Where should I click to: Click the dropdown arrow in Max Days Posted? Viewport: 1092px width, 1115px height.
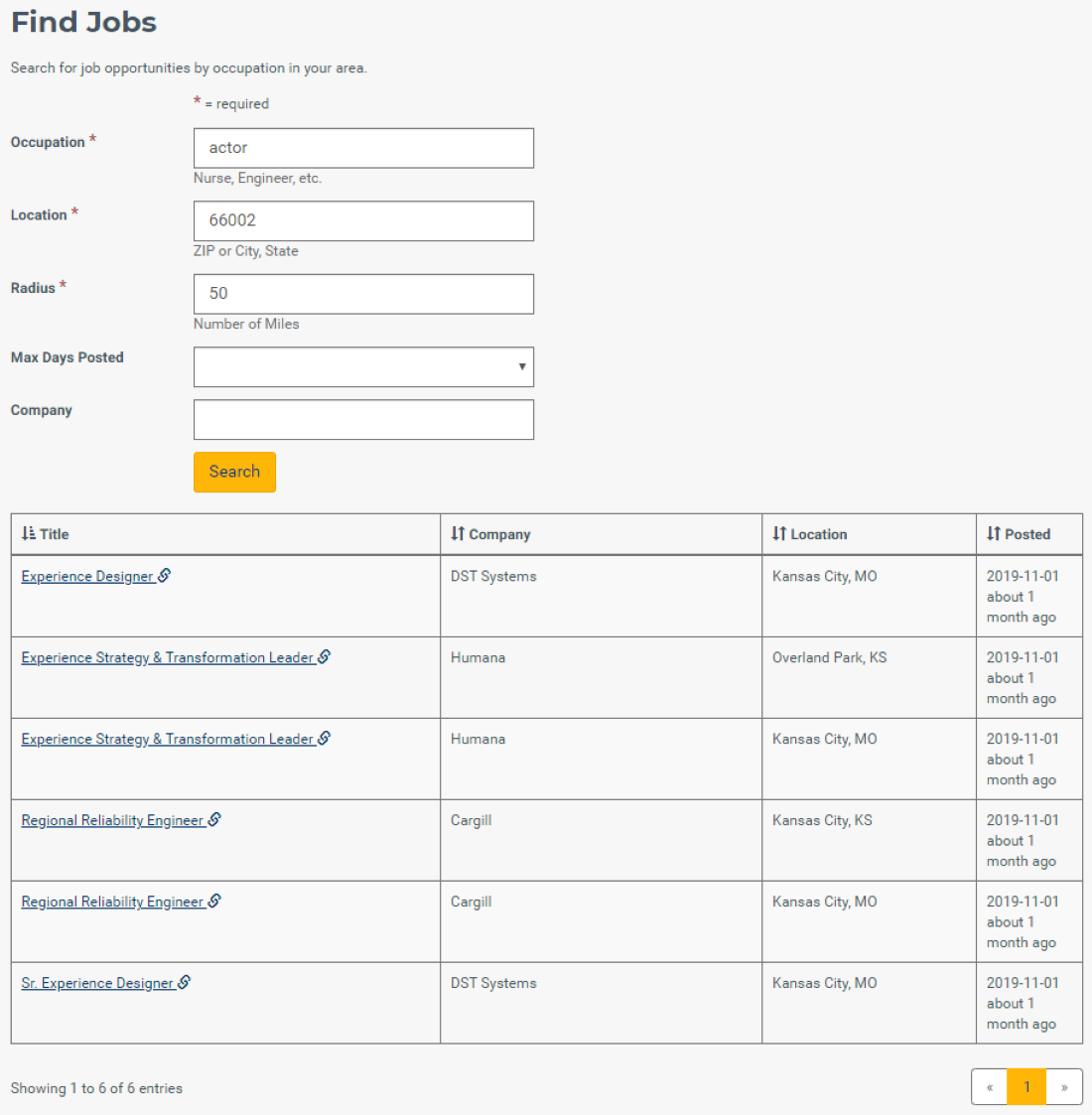click(x=522, y=367)
